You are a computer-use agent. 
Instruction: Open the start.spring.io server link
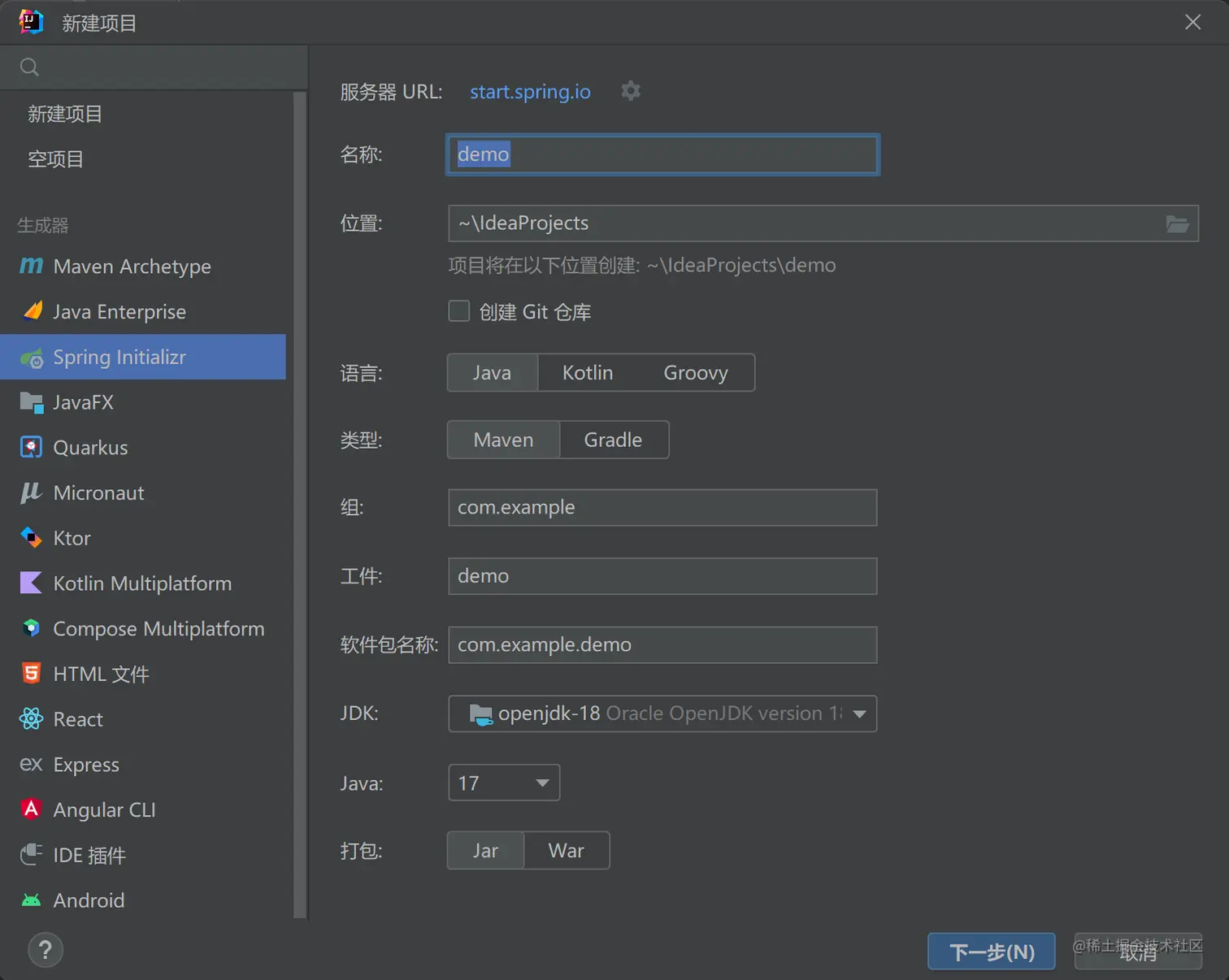pos(530,91)
